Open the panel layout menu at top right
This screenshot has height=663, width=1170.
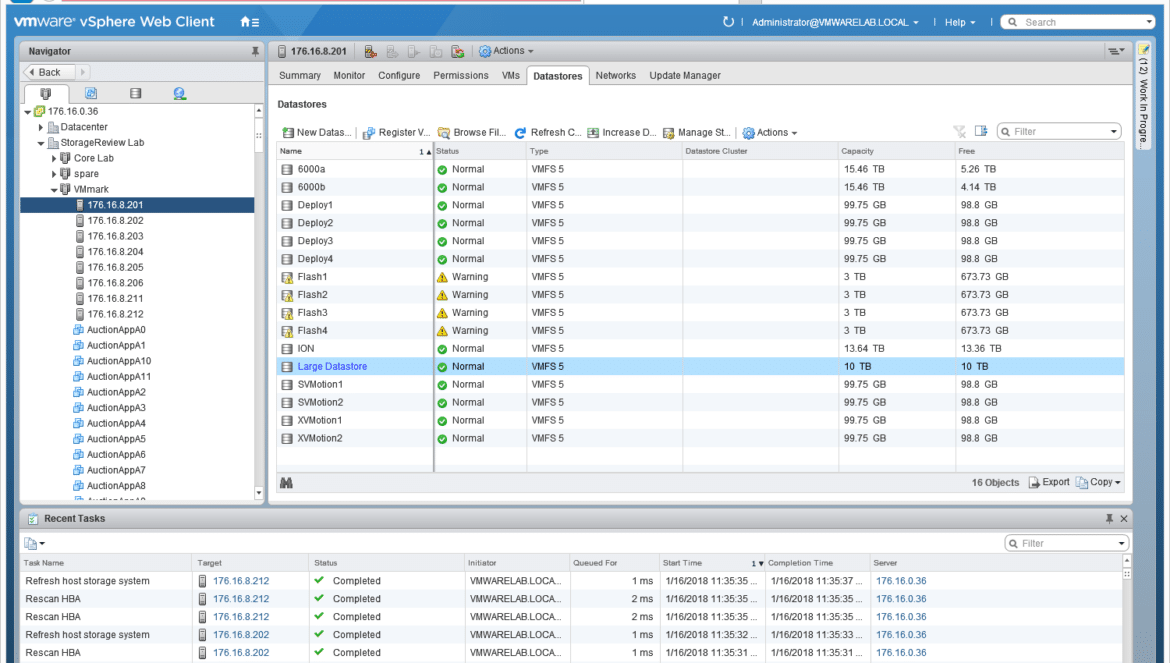tap(1116, 51)
